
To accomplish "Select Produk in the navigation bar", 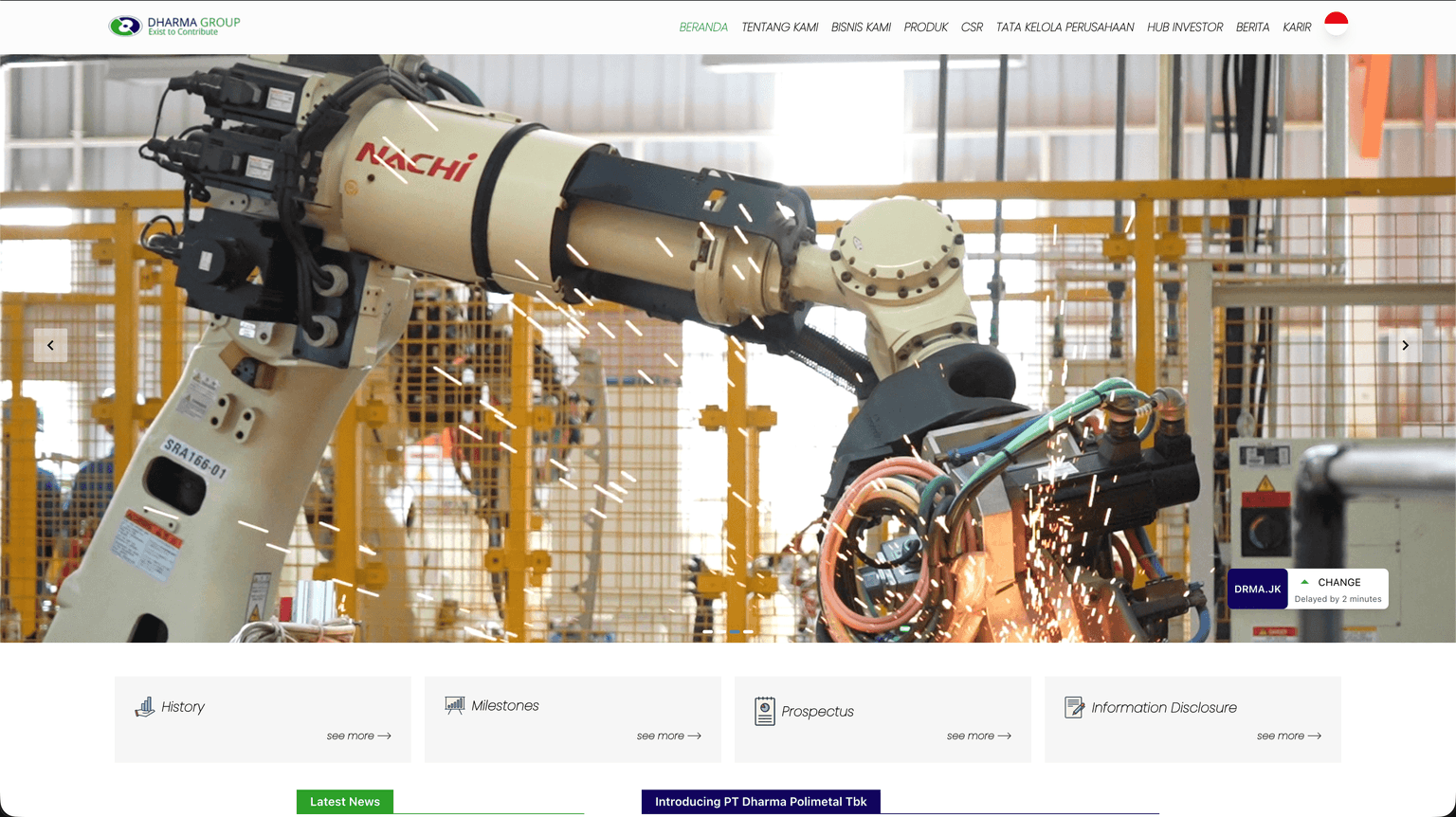I will click(x=926, y=27).
